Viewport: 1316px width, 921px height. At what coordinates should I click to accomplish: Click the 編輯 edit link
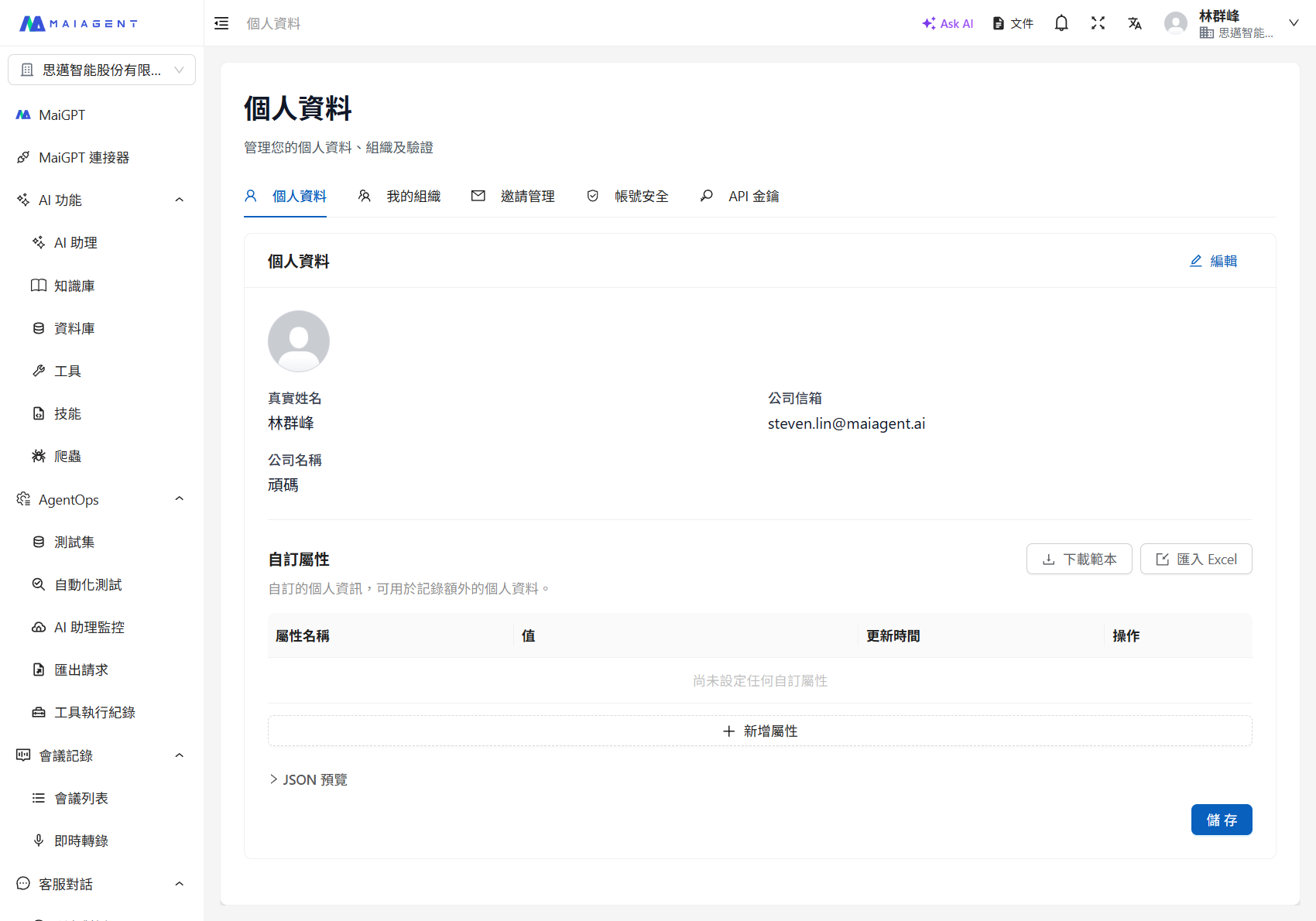(x=1214, y=261)
